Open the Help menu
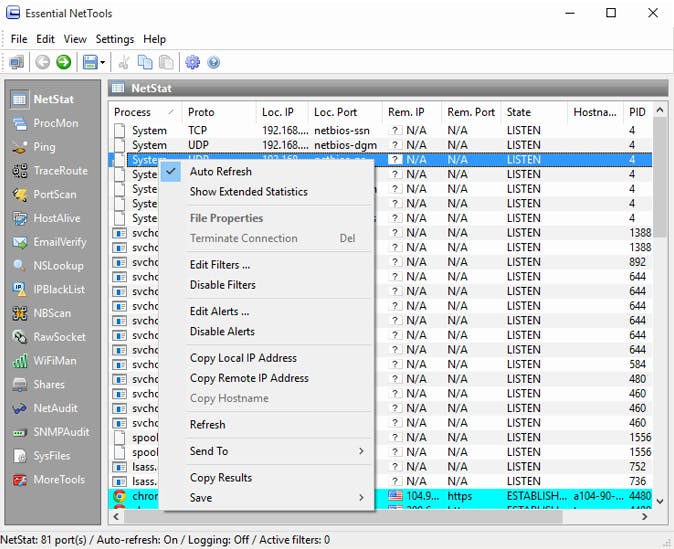 pos(154,39)
